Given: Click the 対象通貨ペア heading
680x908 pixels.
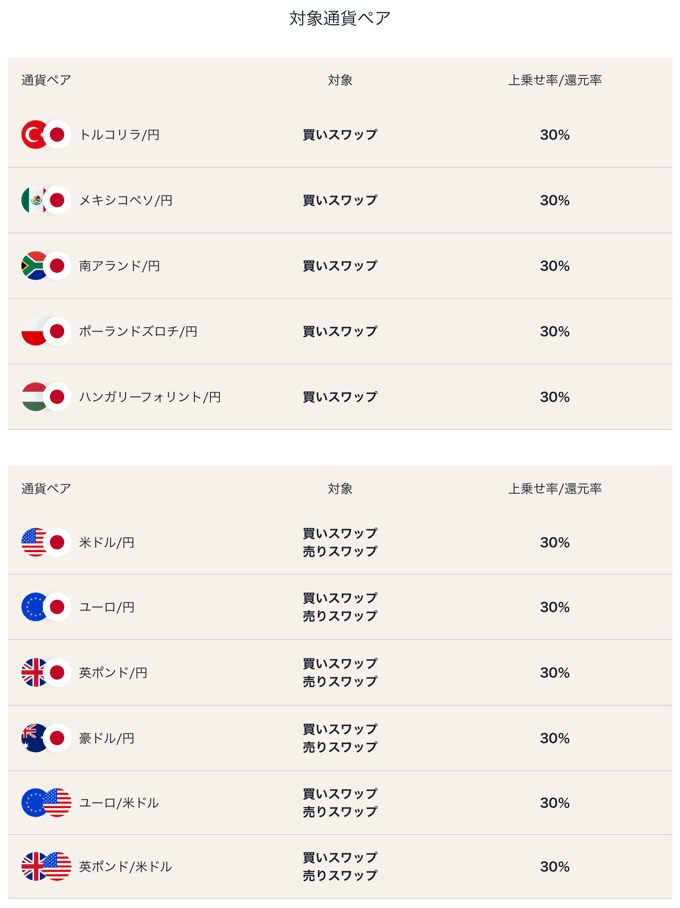Looking at the screenshot, I should coord(340,19).
